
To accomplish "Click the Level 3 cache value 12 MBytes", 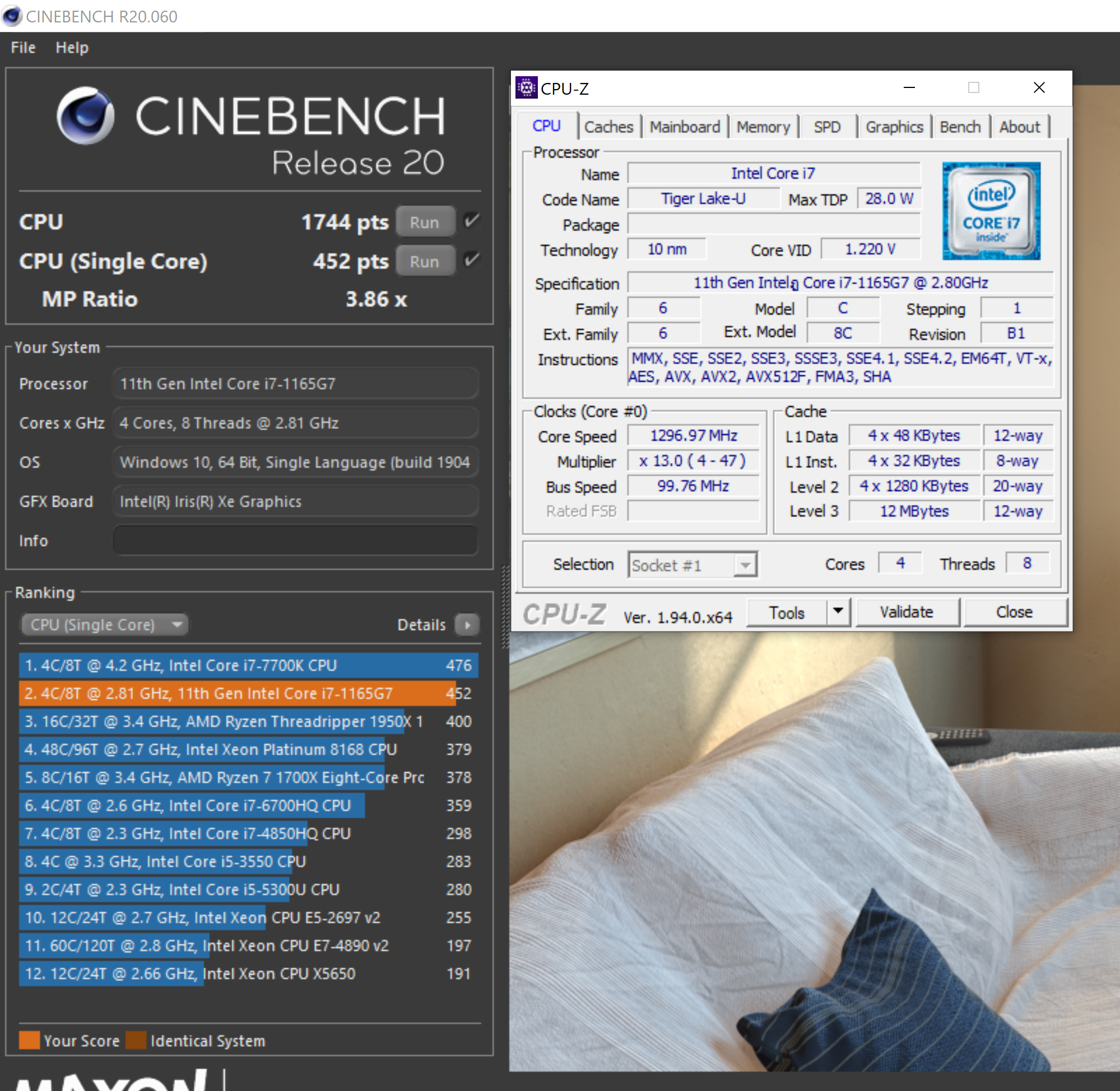I will coord(914,511).
